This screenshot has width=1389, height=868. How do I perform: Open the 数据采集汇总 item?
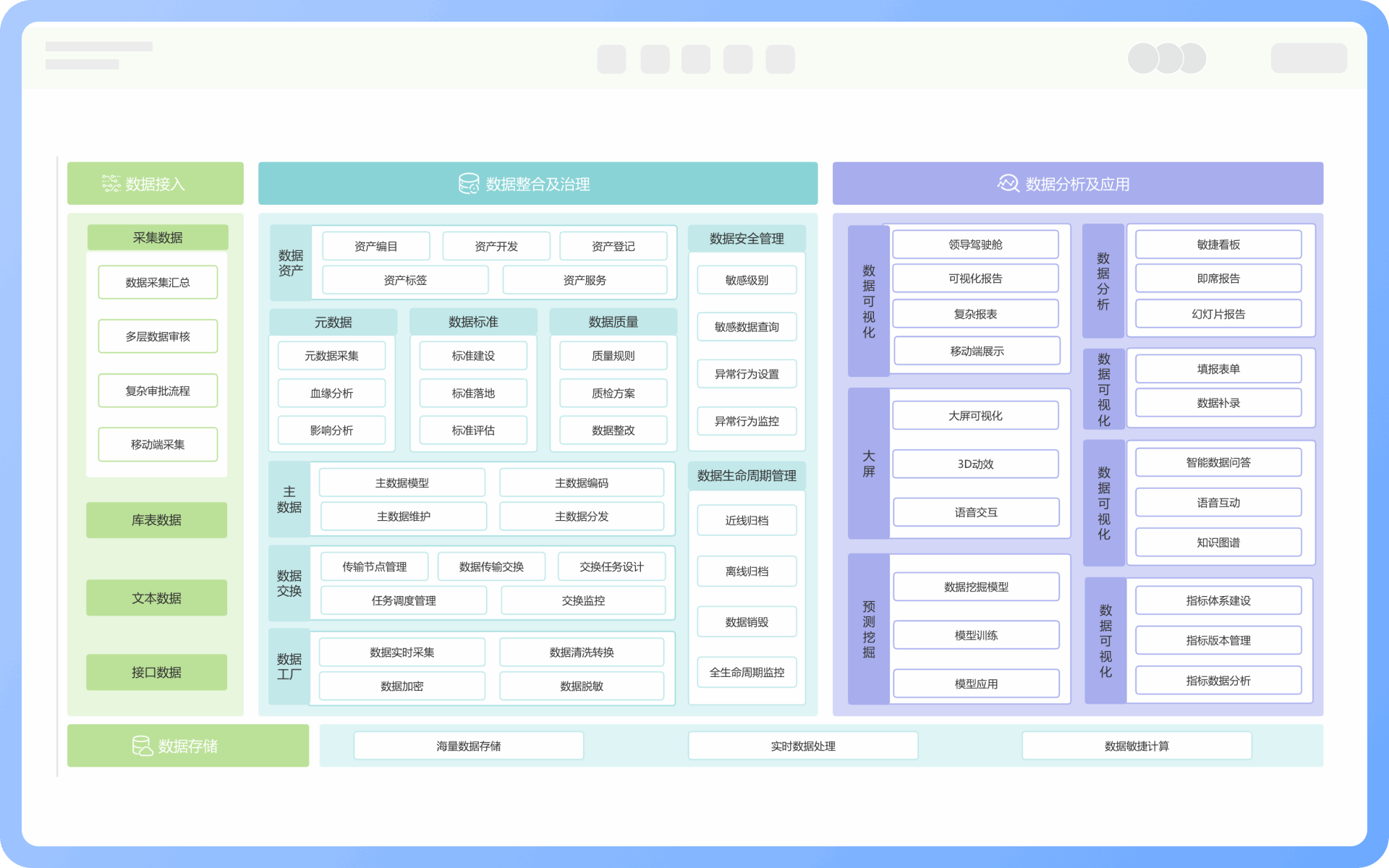[158, 282]
